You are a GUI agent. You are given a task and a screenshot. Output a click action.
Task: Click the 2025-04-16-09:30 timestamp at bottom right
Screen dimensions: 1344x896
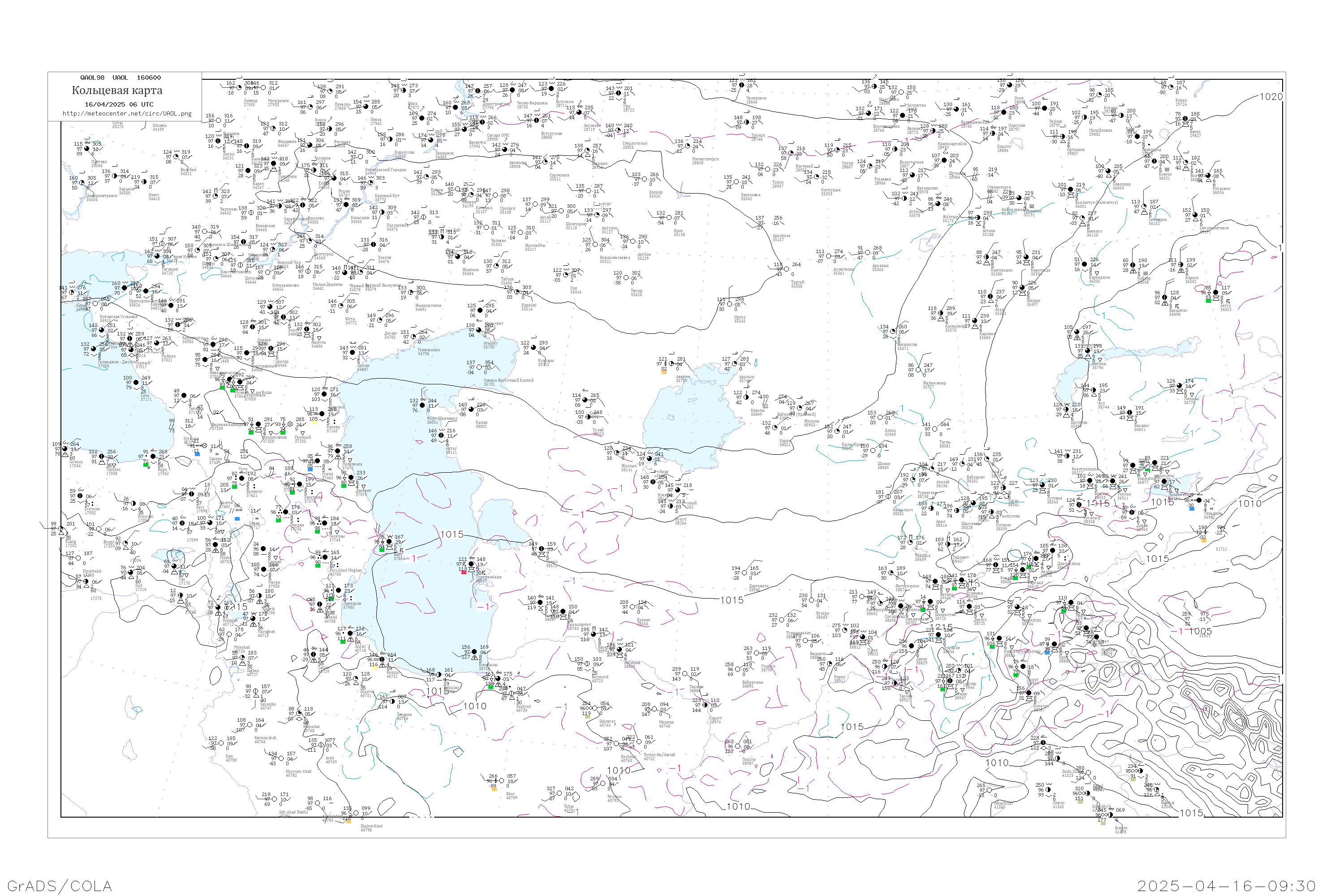coord(1226,886)
